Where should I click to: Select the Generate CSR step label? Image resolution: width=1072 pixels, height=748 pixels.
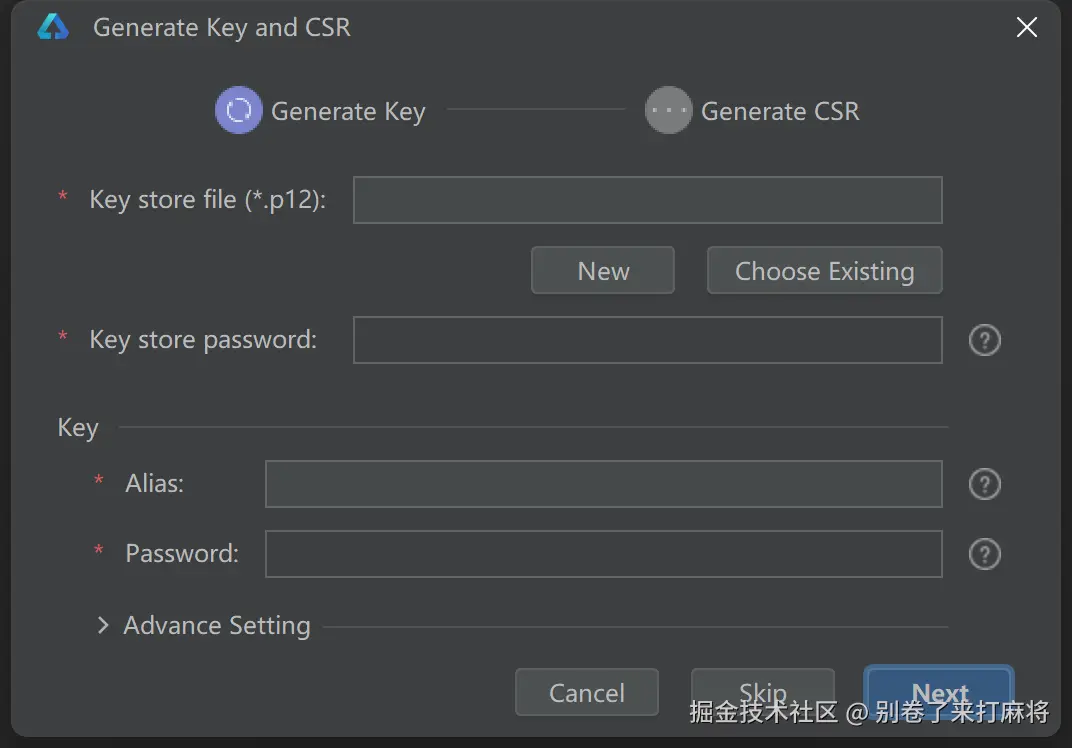780,112
